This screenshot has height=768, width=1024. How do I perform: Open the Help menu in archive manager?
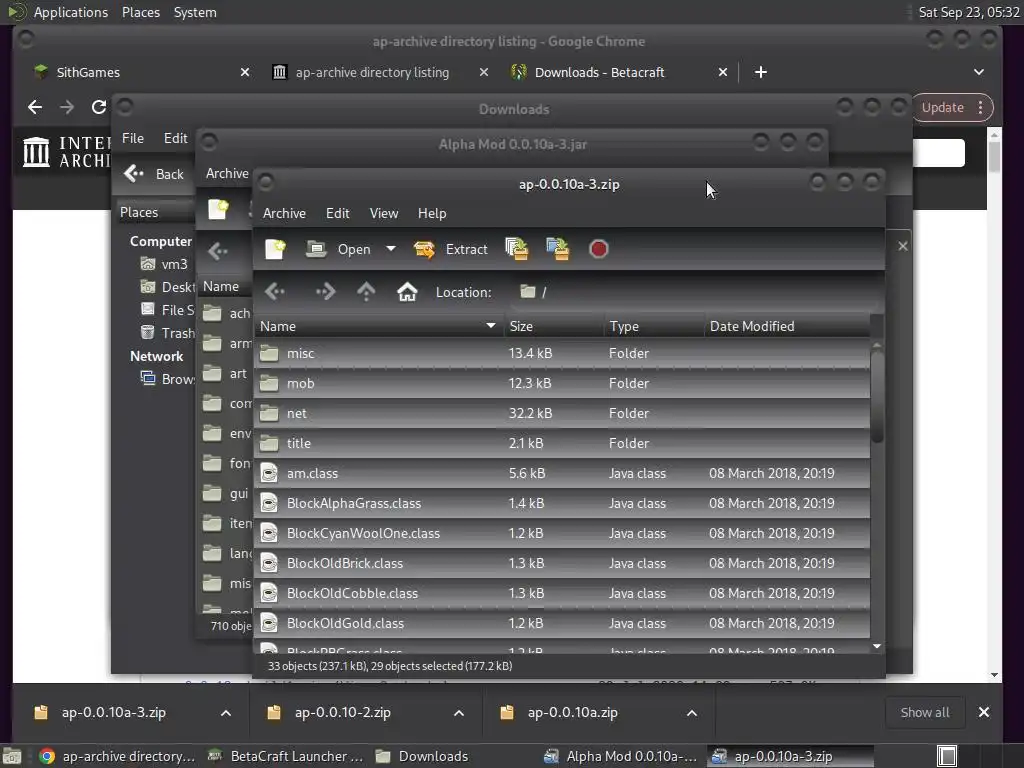(x=432, y=213)
